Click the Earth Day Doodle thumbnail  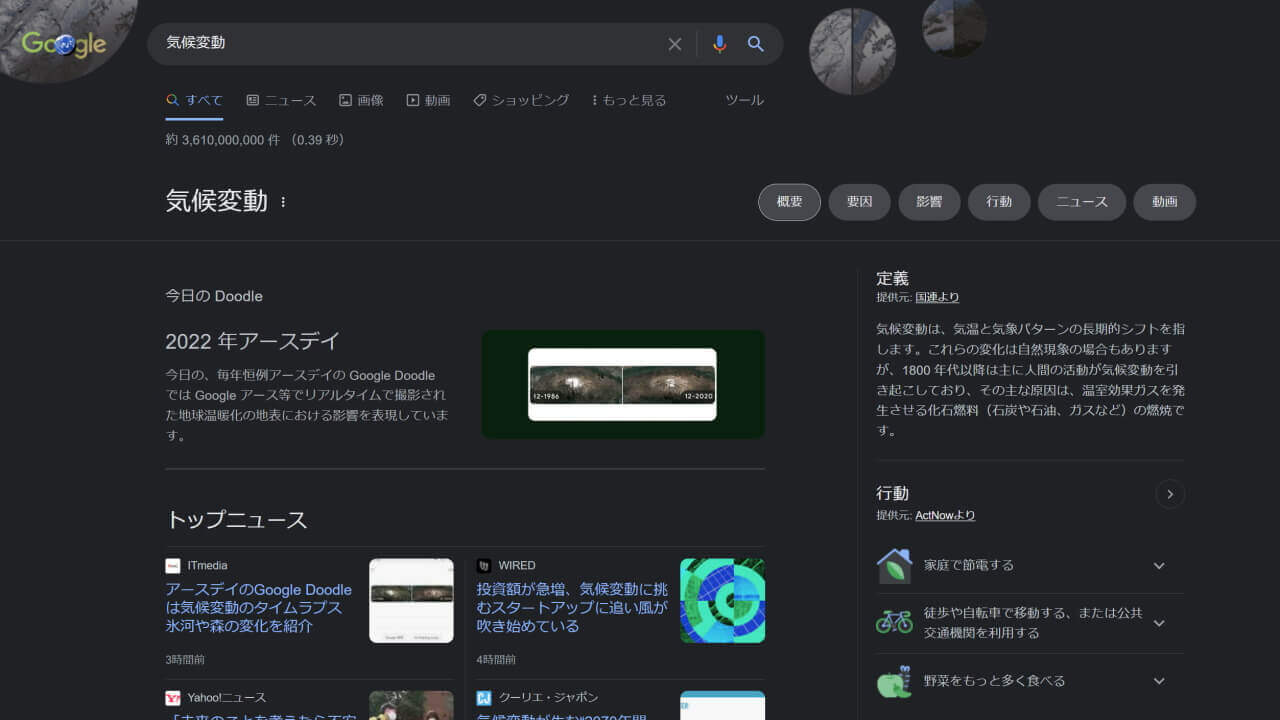(x=622, y=384)
